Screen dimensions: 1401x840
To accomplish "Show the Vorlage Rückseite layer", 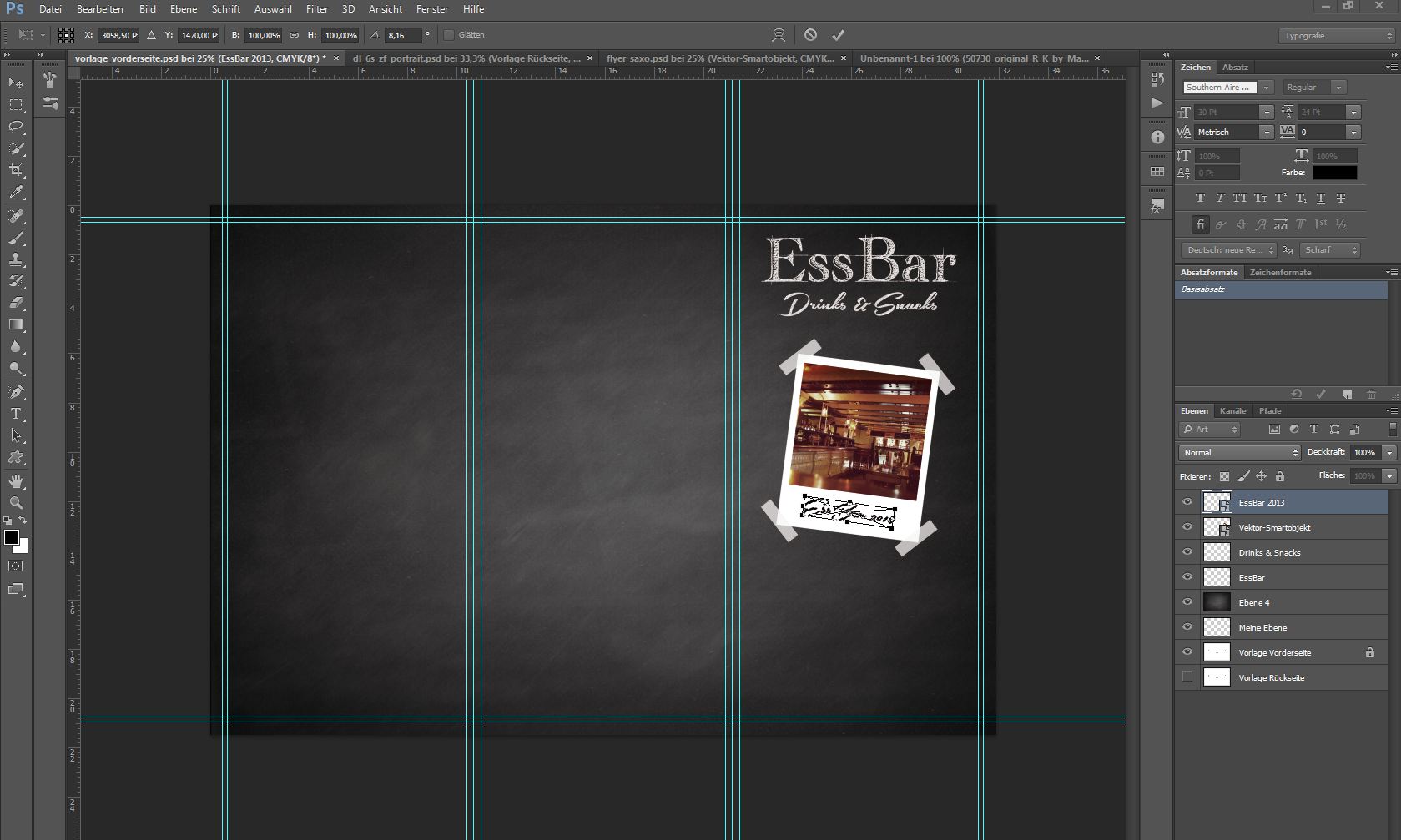I will coord(1187,677).
